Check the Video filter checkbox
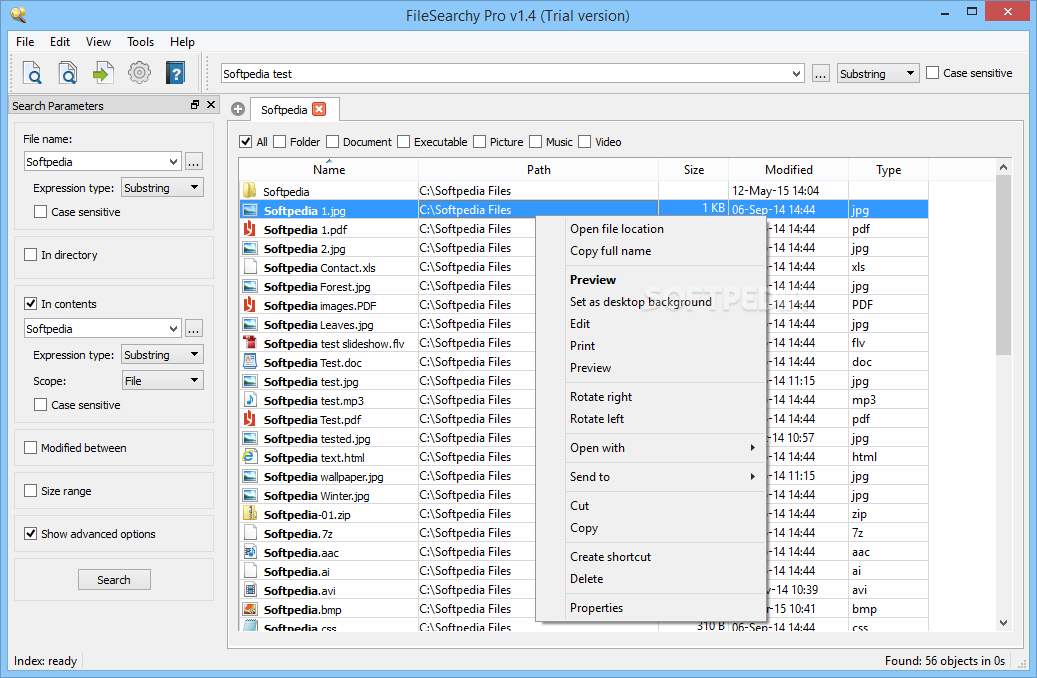The width and height of the screenshot is (1037, 678). pos(585,142)
